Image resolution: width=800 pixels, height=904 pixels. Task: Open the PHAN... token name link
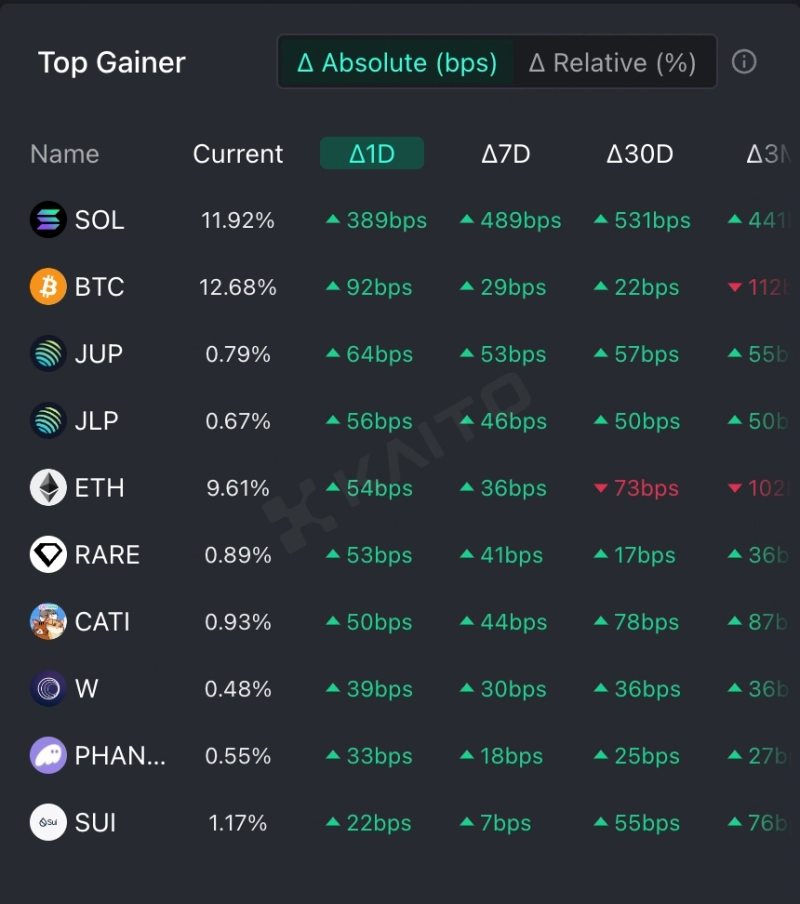click(120, 756)
